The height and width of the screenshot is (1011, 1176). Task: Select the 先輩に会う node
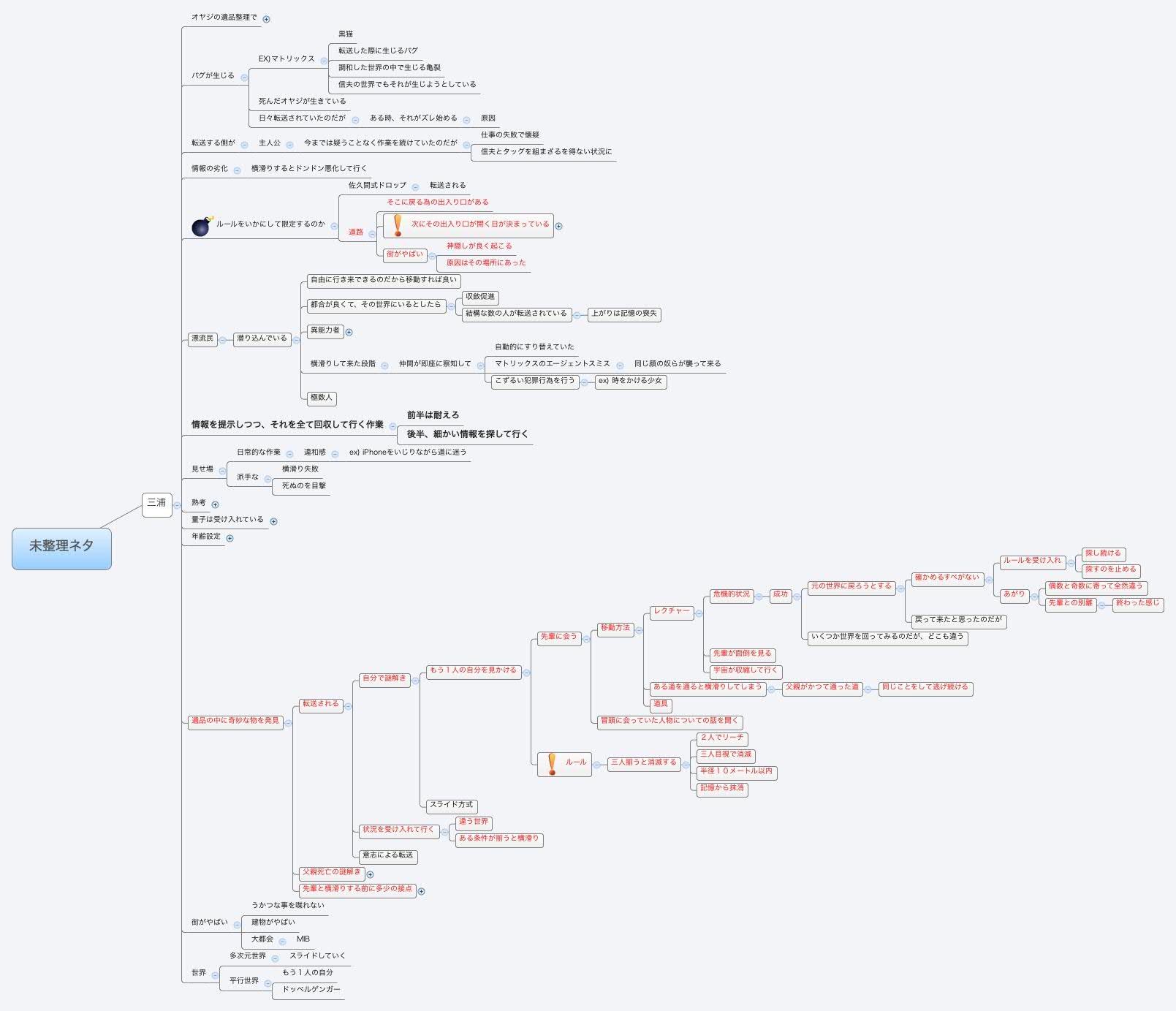[559, 637]
